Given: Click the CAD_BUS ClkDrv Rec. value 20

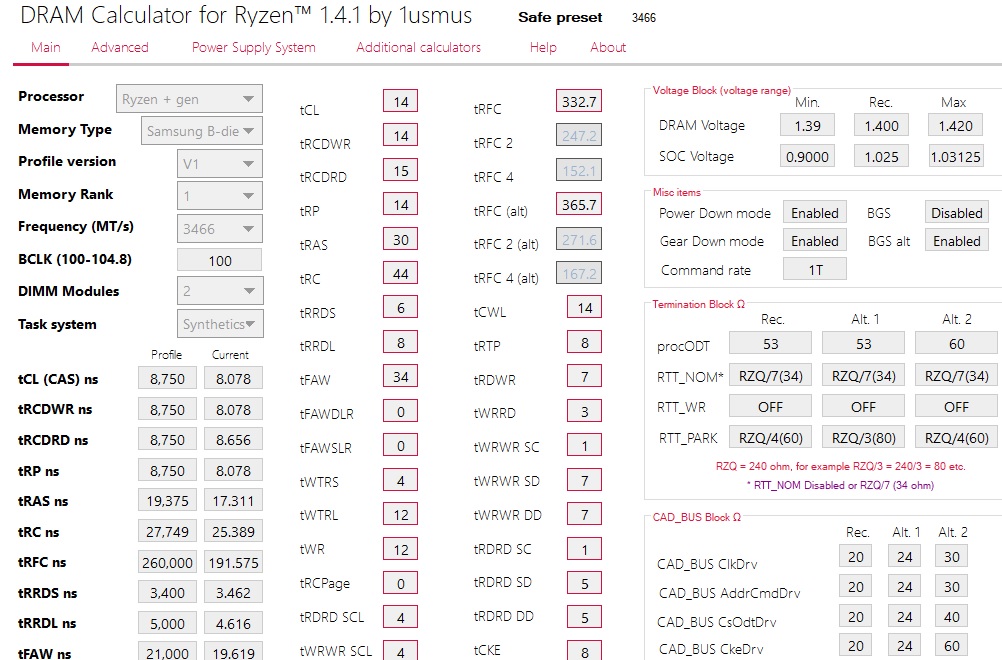Looking at the screenshot, I should pyautogui.click(x=856, y=556).
